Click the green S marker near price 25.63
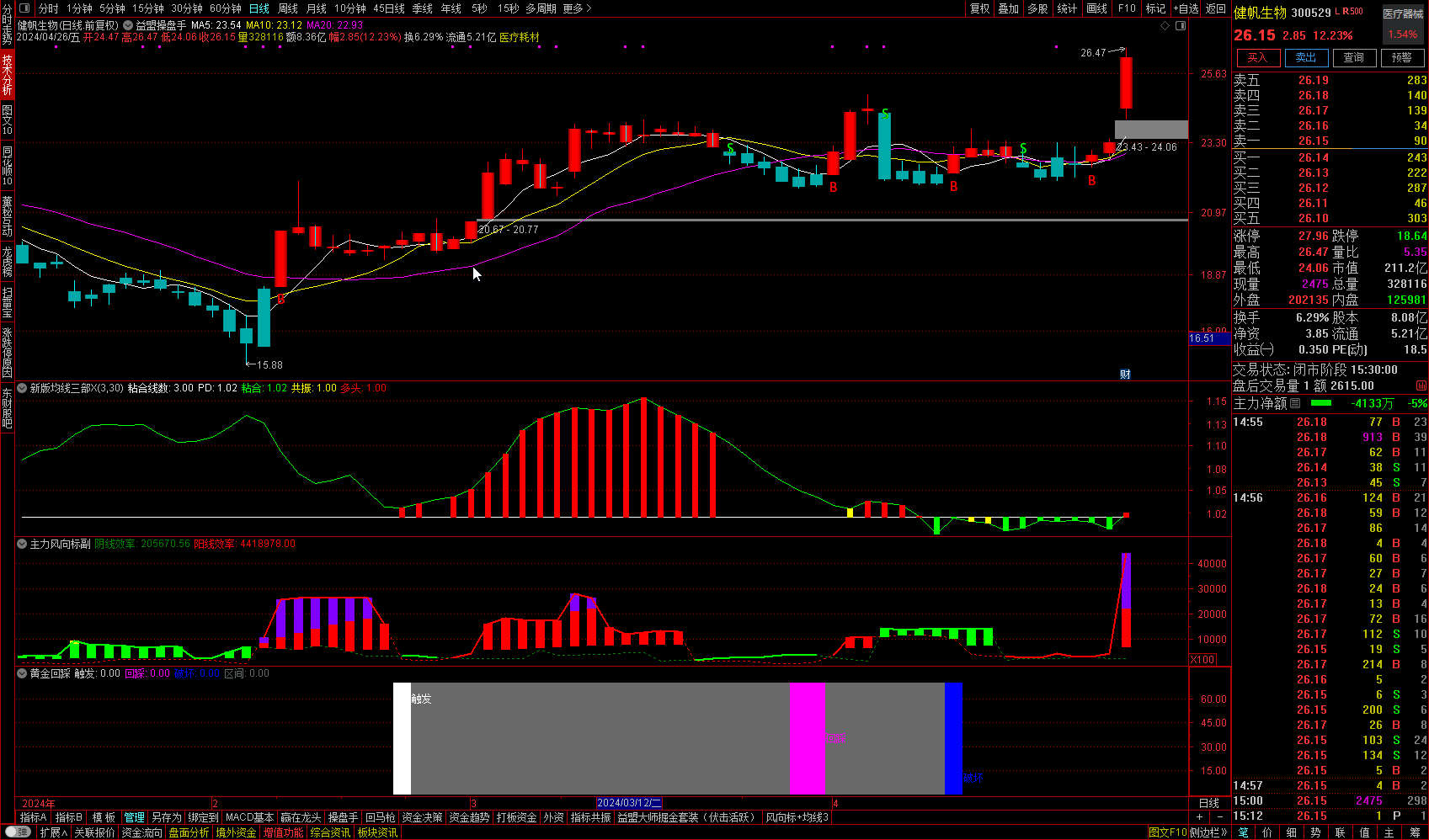Screen dimensions: 1429x840 coord(885,114)
